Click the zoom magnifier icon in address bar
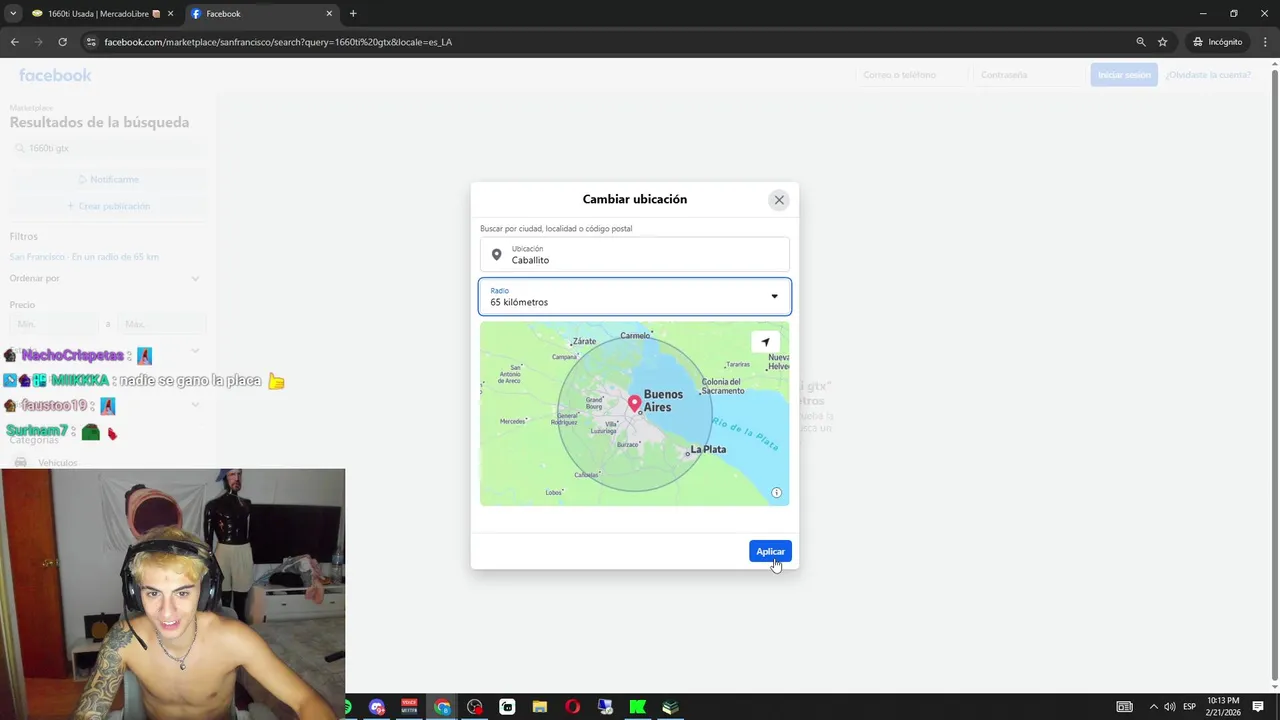 point(1141,42)
